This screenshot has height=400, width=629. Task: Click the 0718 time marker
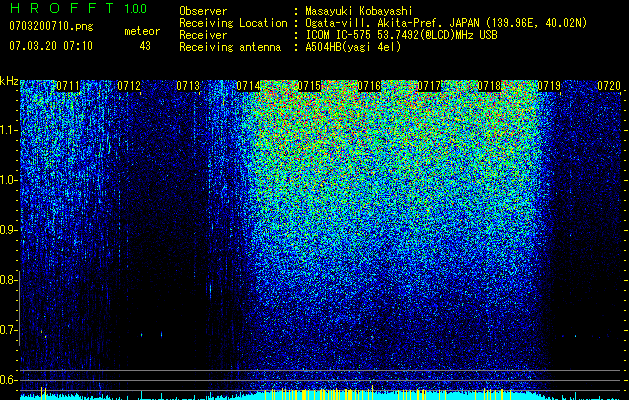coord(489,86)
